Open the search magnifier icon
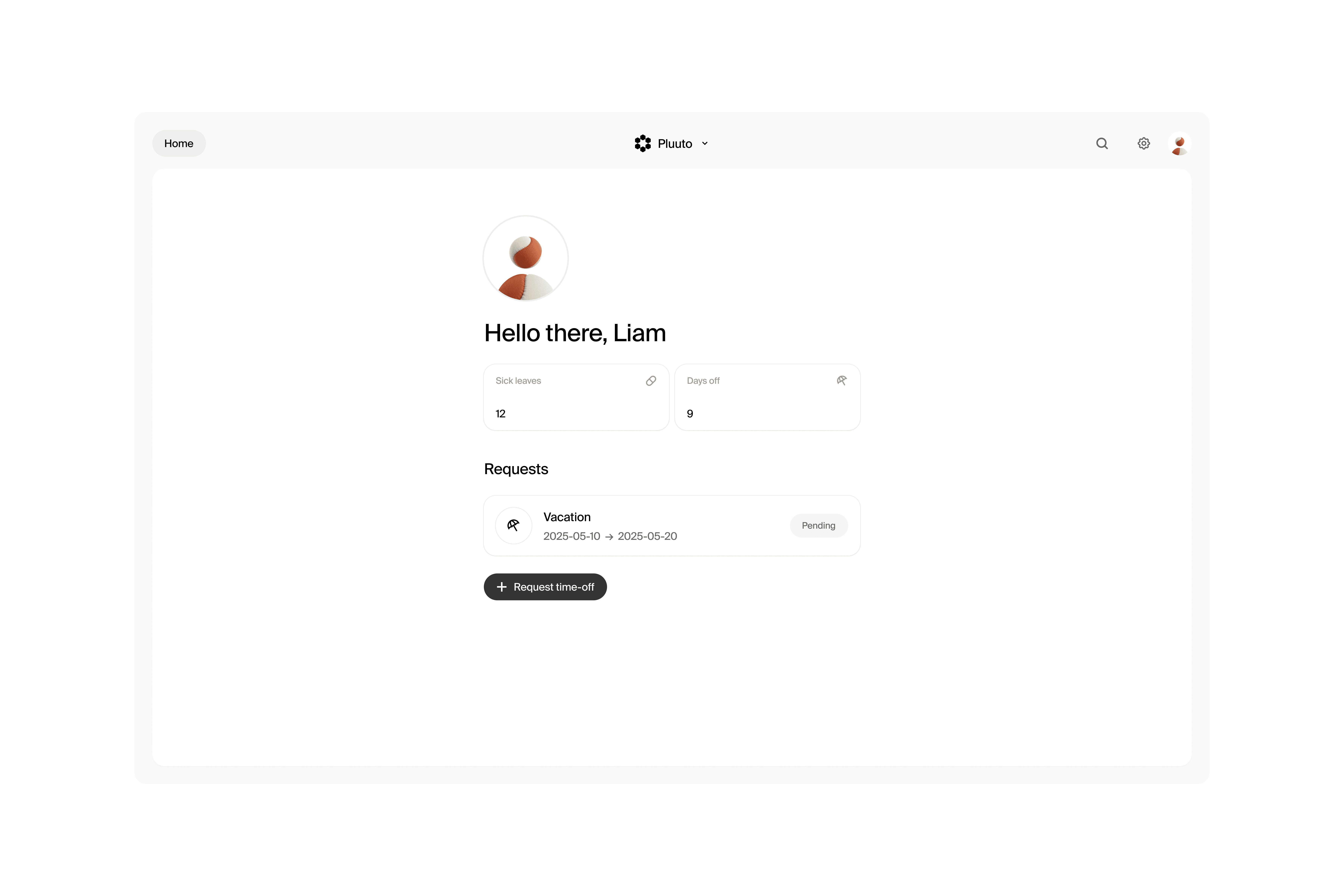 pos(1102,143)
